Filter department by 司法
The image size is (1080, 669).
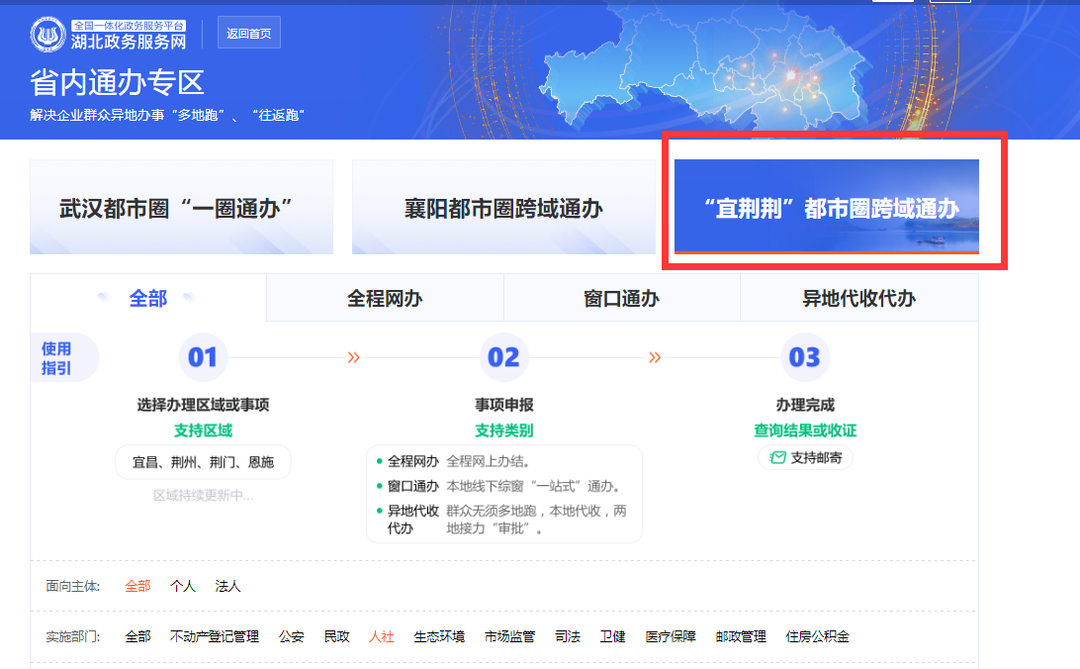coord(568,637)
